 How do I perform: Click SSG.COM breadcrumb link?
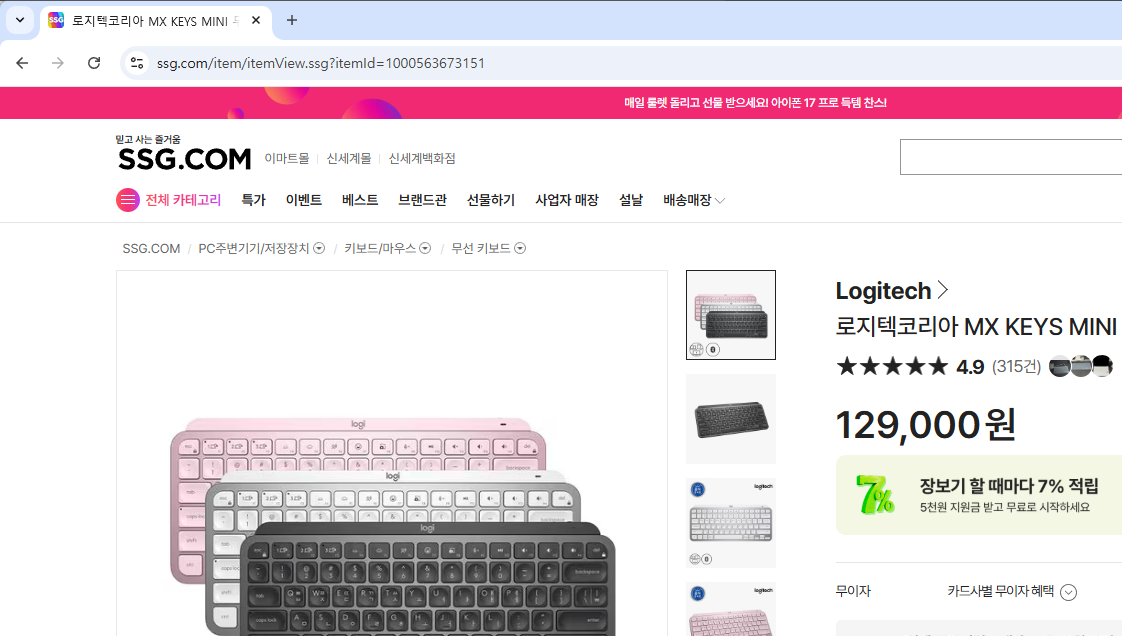point(151,248)
